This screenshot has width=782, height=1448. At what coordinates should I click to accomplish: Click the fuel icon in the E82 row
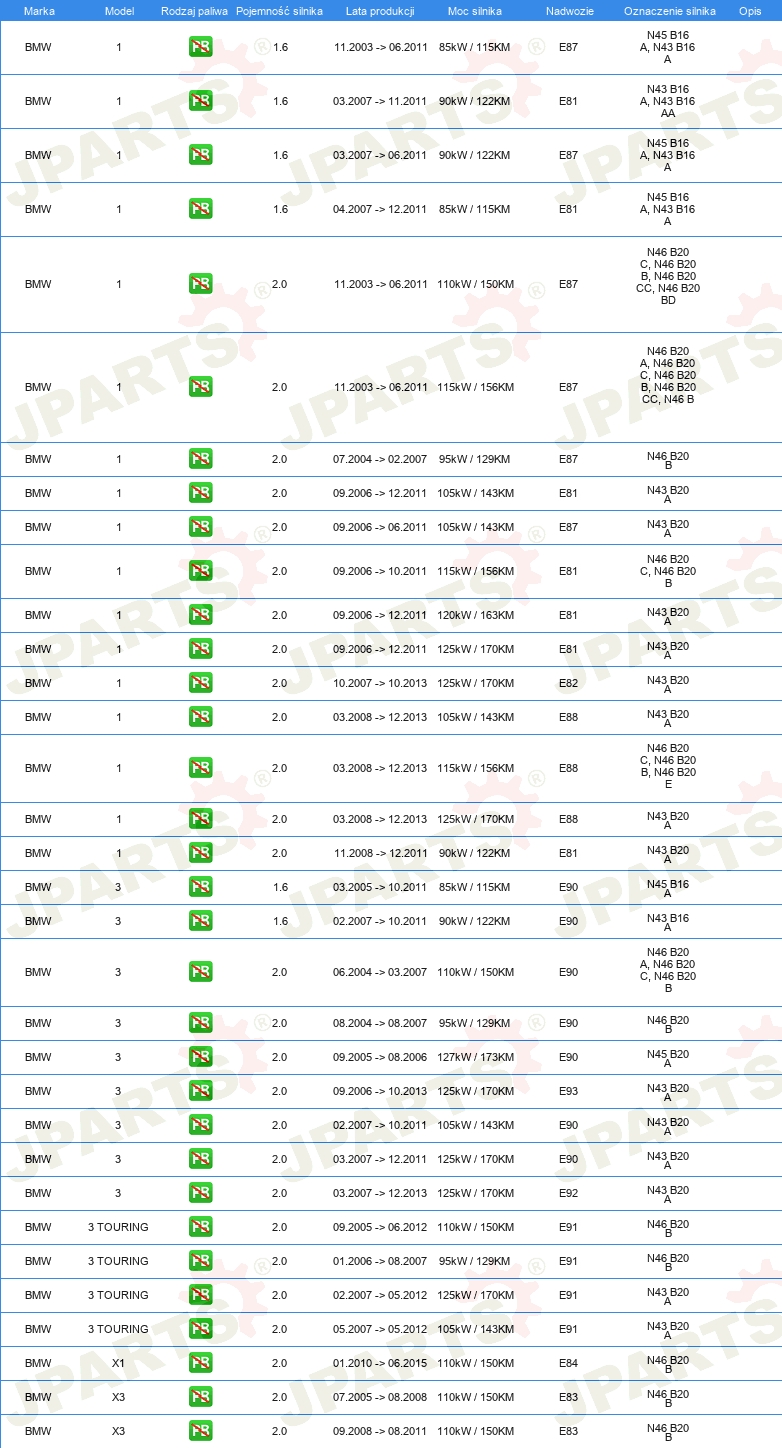click(x=200, y=683)
